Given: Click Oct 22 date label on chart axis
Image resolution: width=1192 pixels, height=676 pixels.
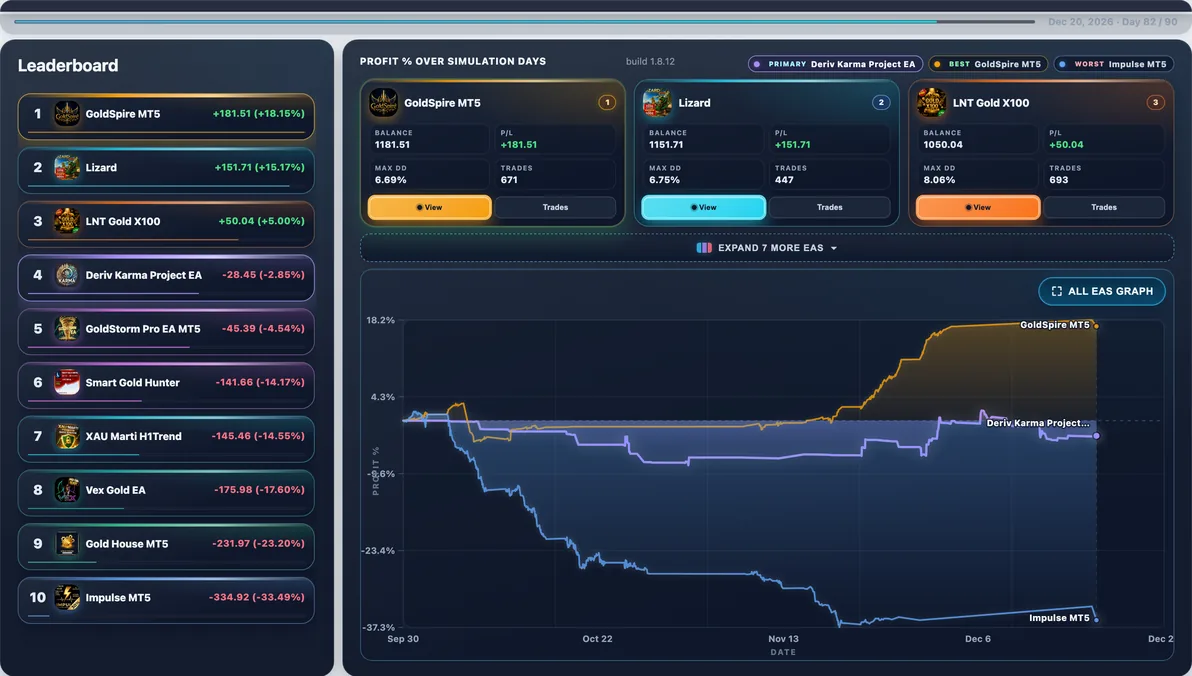Looking at the screenshot, I should [x=598, y=639].
